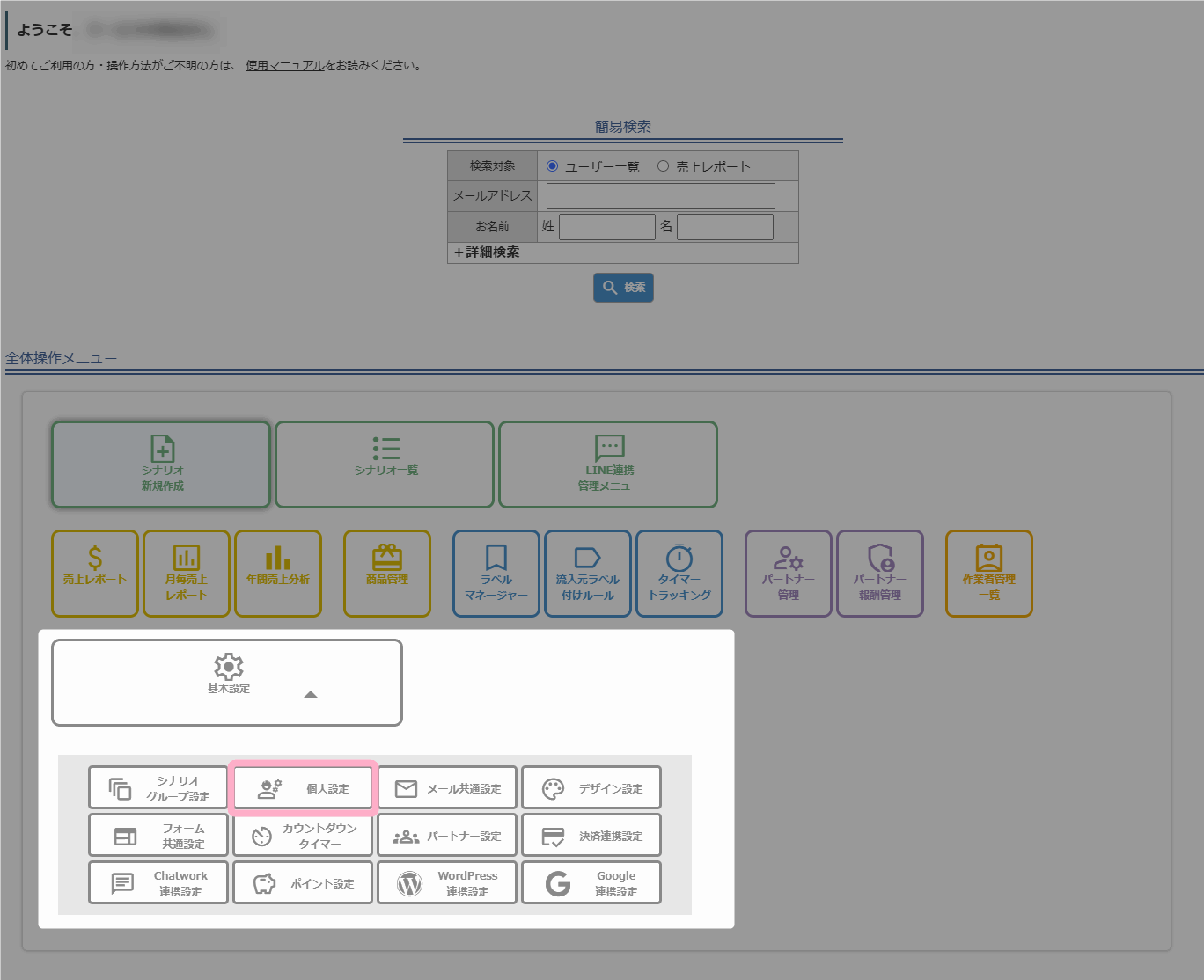Switch search target to 売上レポート
The image size is (1204, 980).
(662, 165)
